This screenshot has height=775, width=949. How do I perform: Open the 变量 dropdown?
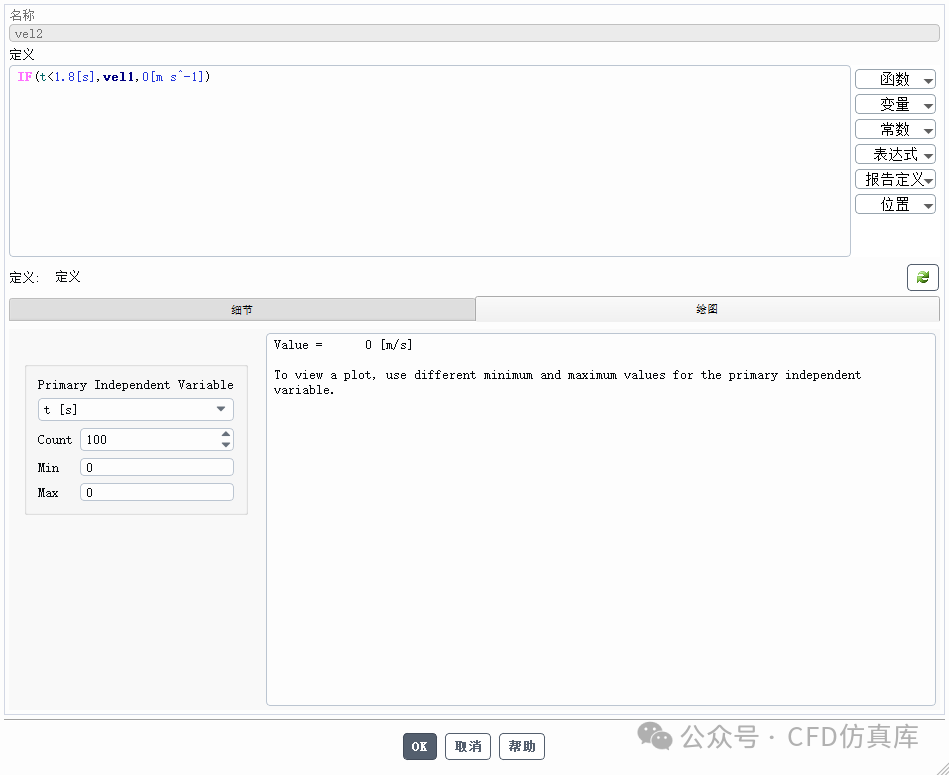[x=895, y=105]
